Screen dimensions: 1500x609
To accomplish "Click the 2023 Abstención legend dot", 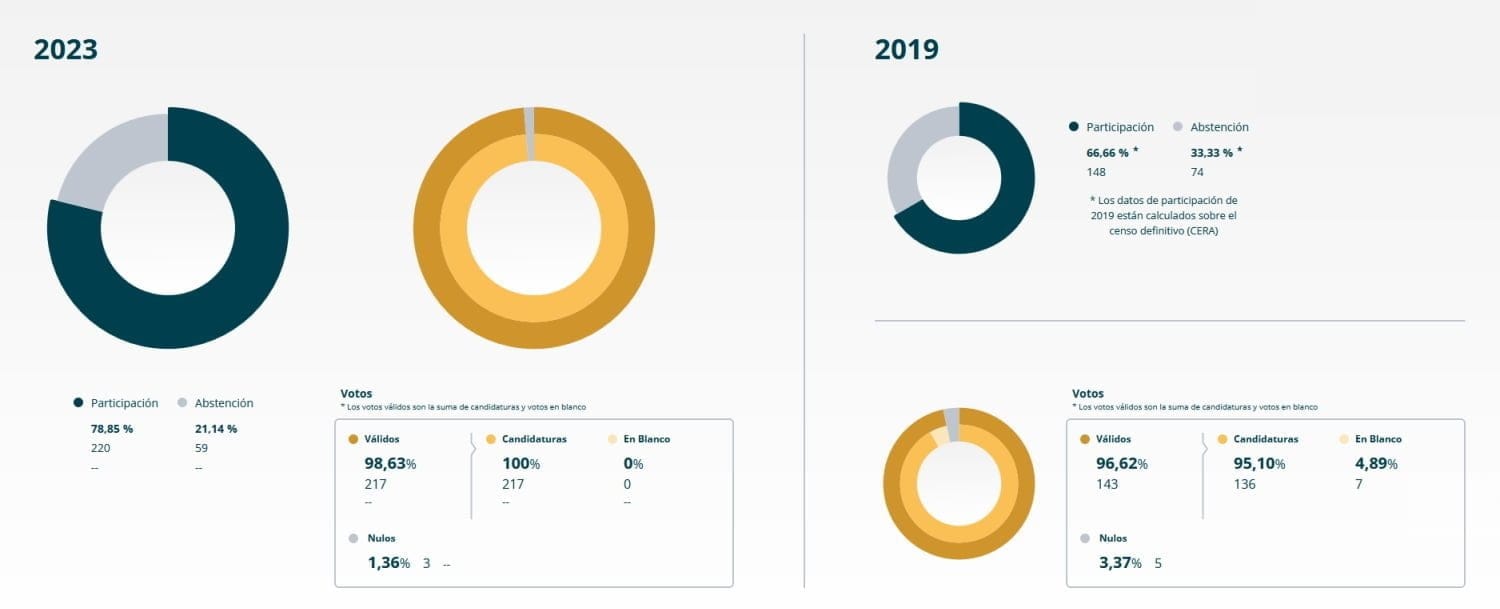I will coord(181,403).
